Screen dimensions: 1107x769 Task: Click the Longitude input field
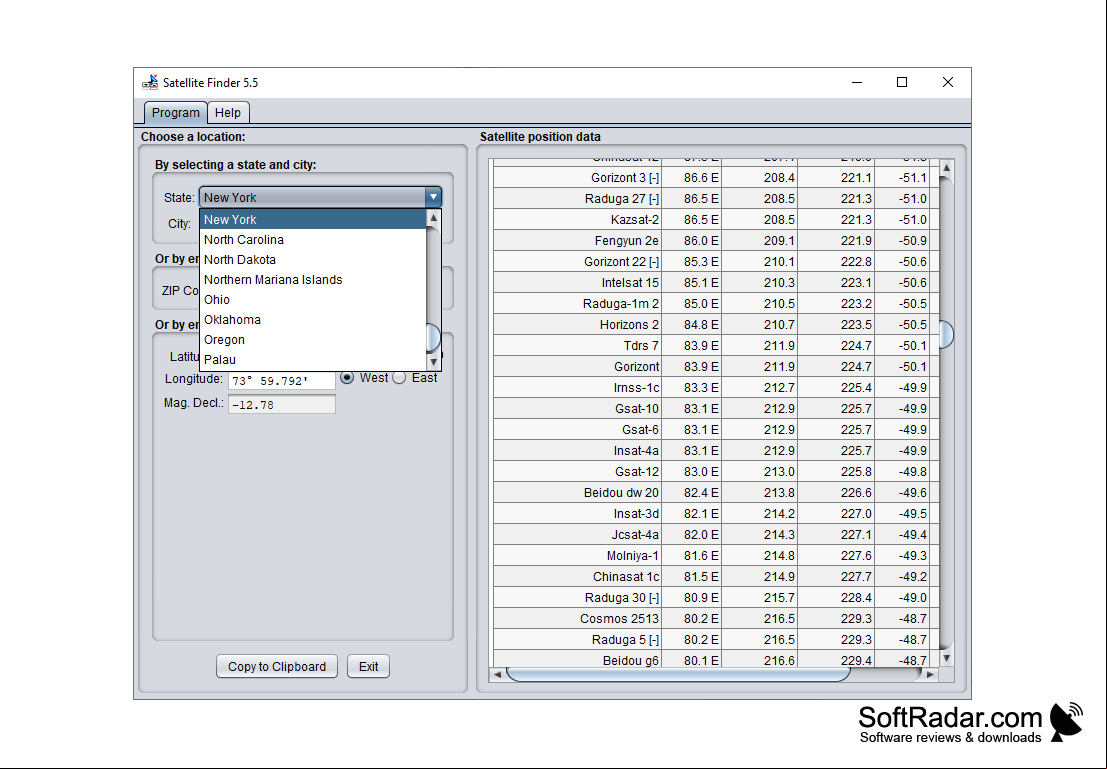pyautogui.click(x=282, y=381)
